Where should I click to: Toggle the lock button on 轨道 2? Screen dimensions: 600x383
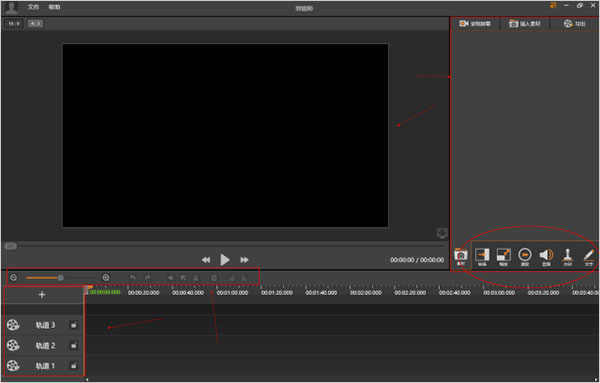pyautogui.click(x=73, y=346)
